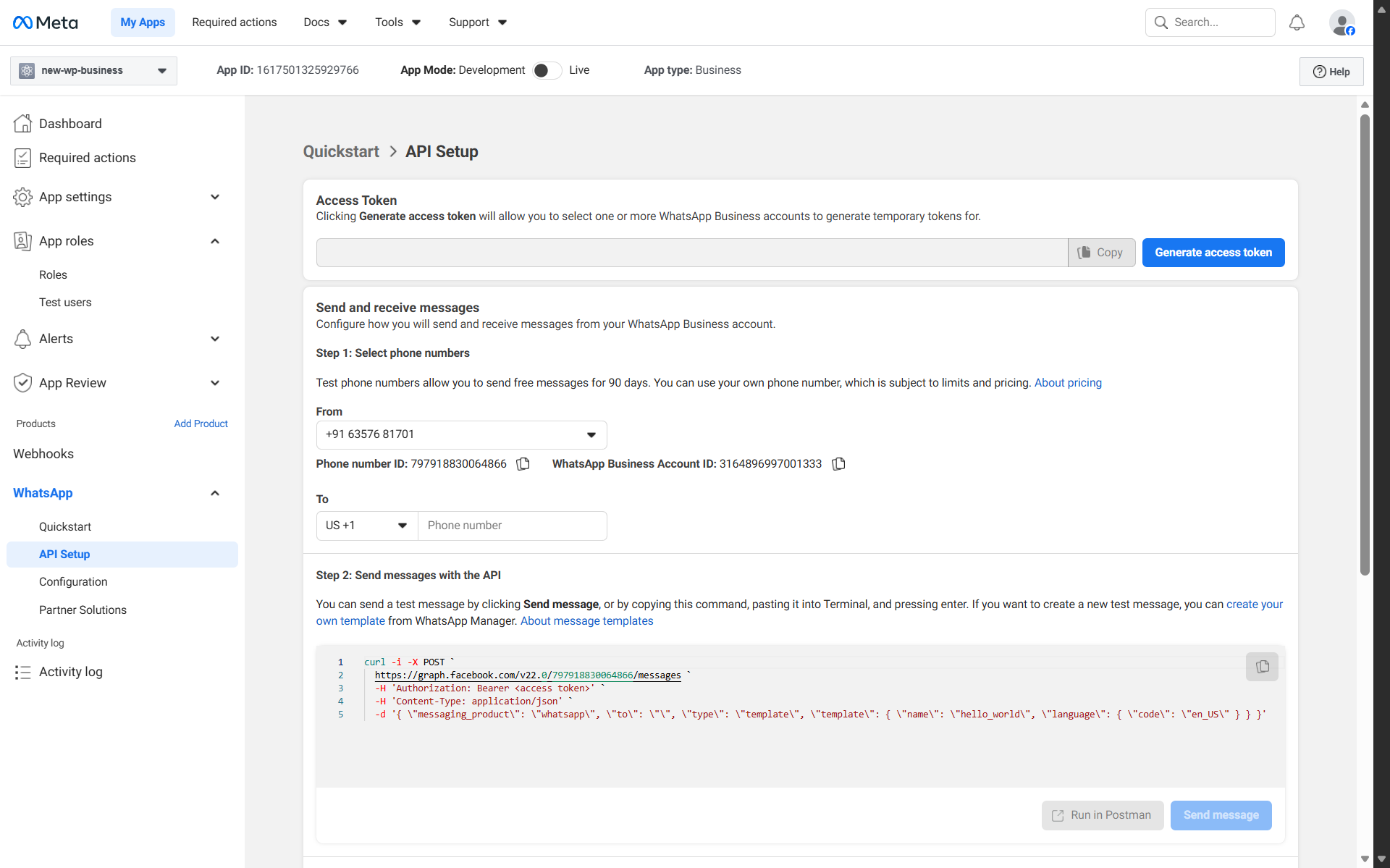Click the new-wp-business app icon
This screenshot has height=868, width=1390.
coord(27,70)
